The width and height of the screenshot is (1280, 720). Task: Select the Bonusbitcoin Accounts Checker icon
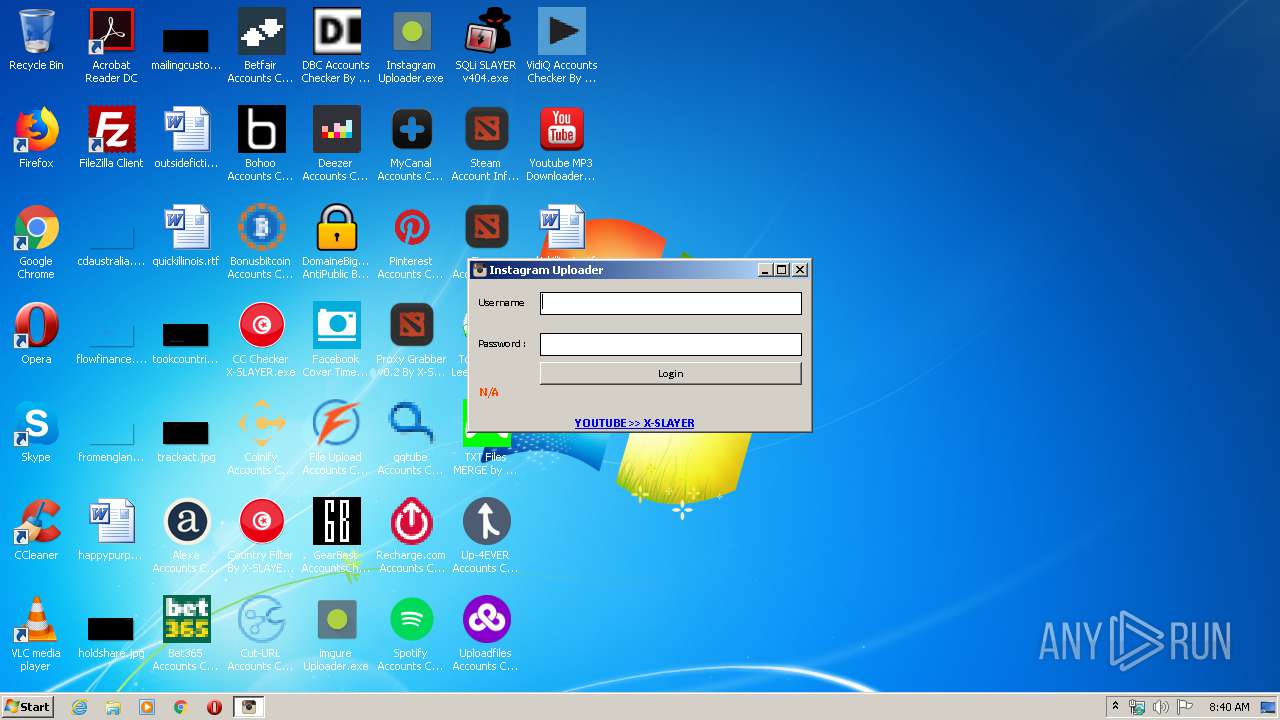[x=261, y=241]
